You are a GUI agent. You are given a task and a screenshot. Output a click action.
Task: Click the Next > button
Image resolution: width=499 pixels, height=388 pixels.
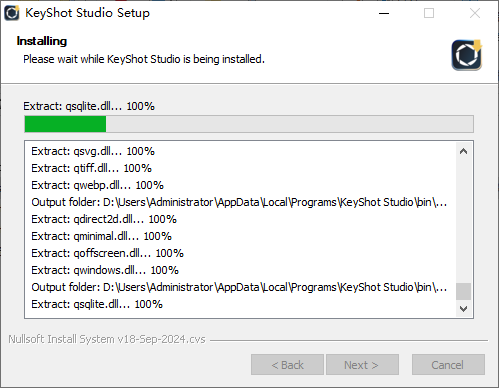pos(362,365)
